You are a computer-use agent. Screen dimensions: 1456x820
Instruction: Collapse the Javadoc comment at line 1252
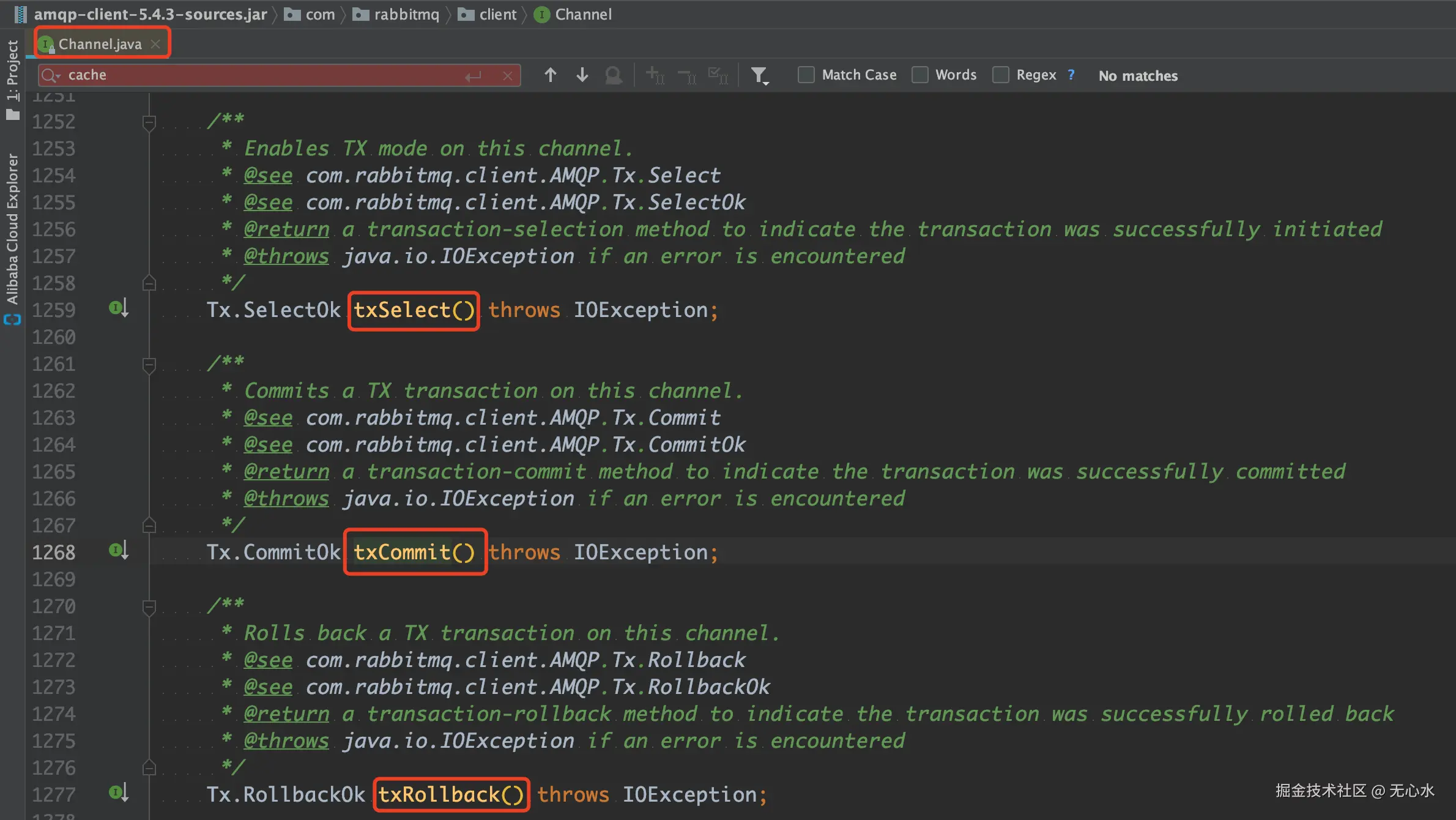[x=149, y=122]
